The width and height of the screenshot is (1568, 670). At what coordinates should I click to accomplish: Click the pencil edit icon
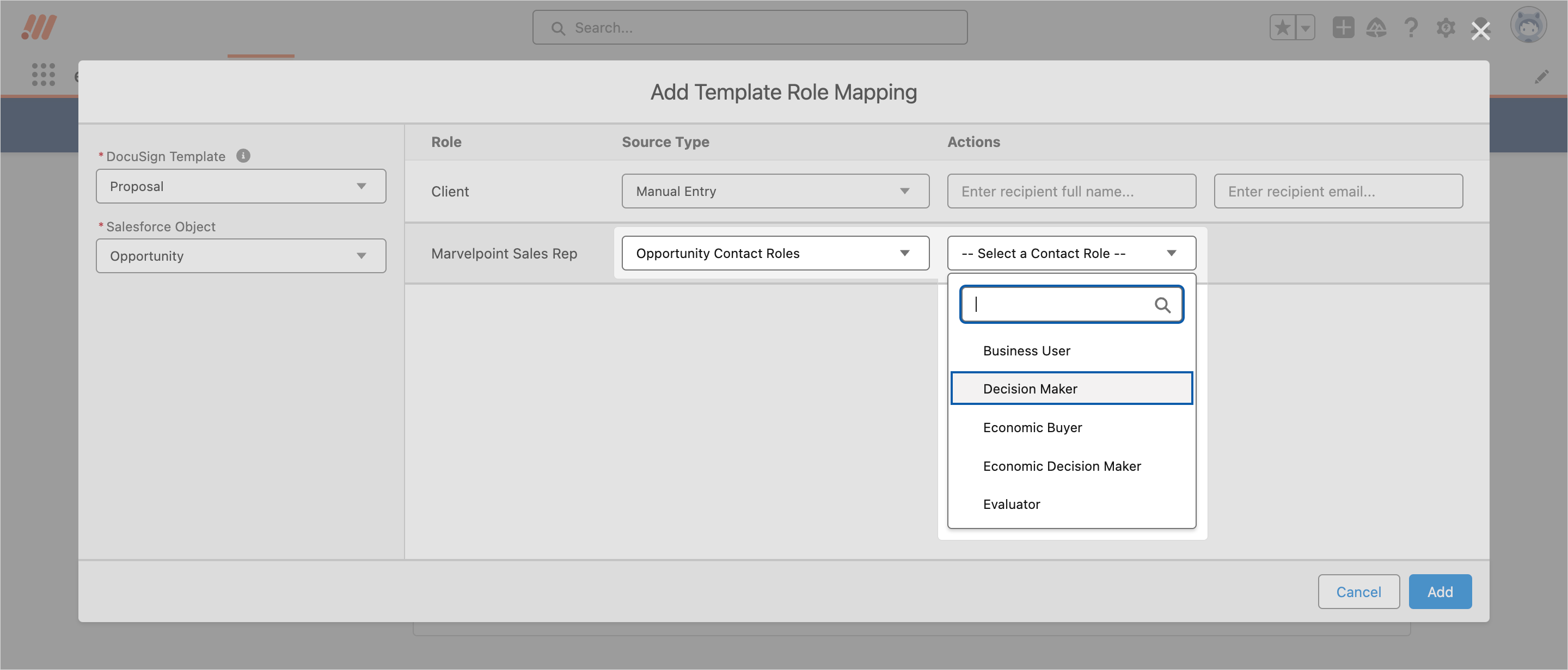[x=1541, y=77]
